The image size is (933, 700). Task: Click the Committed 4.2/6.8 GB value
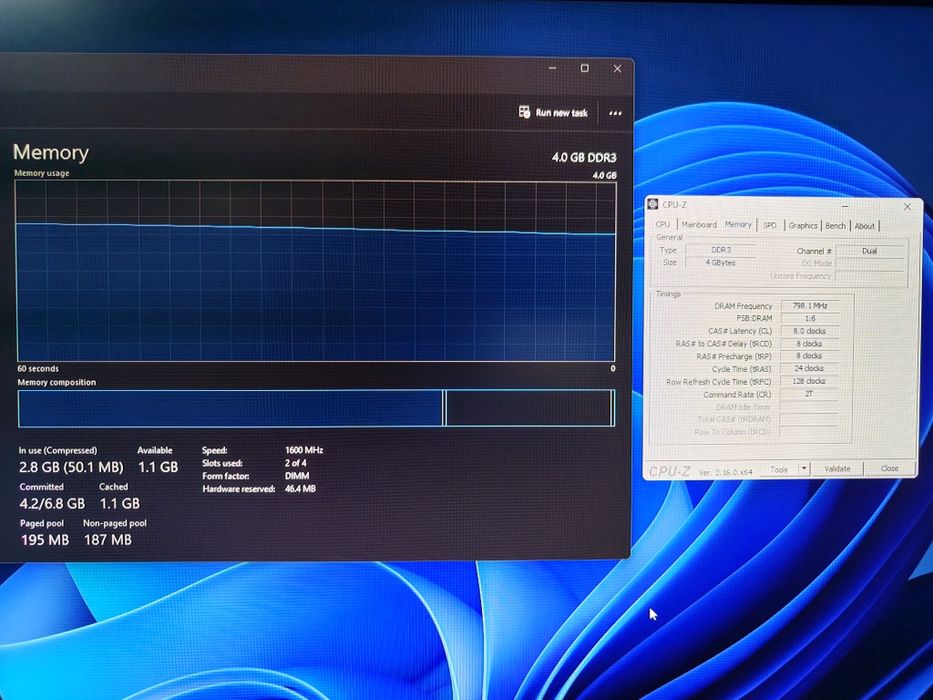[52, 504]
